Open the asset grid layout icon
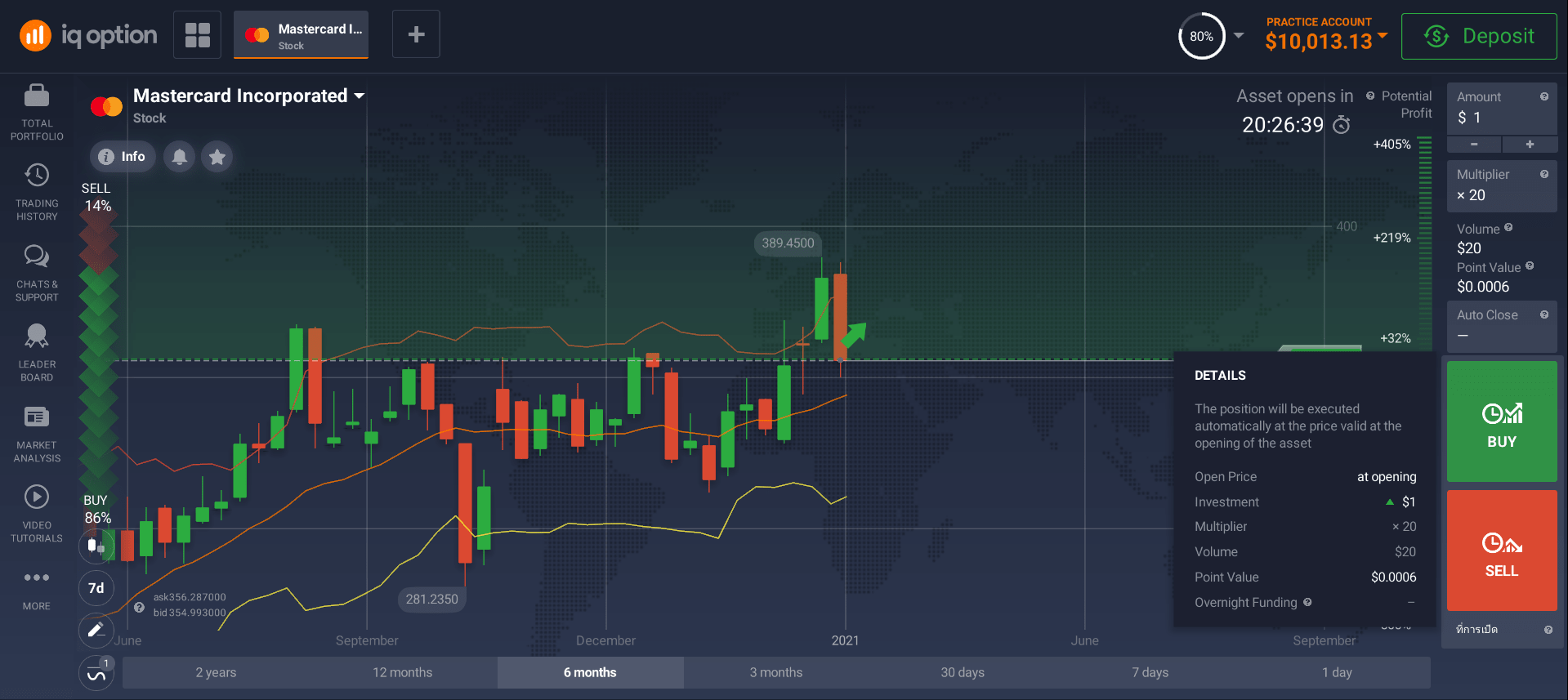Image resolution: width=1568 pixels, height=700 pixels. pyautogui.click(x=197, y=35)
